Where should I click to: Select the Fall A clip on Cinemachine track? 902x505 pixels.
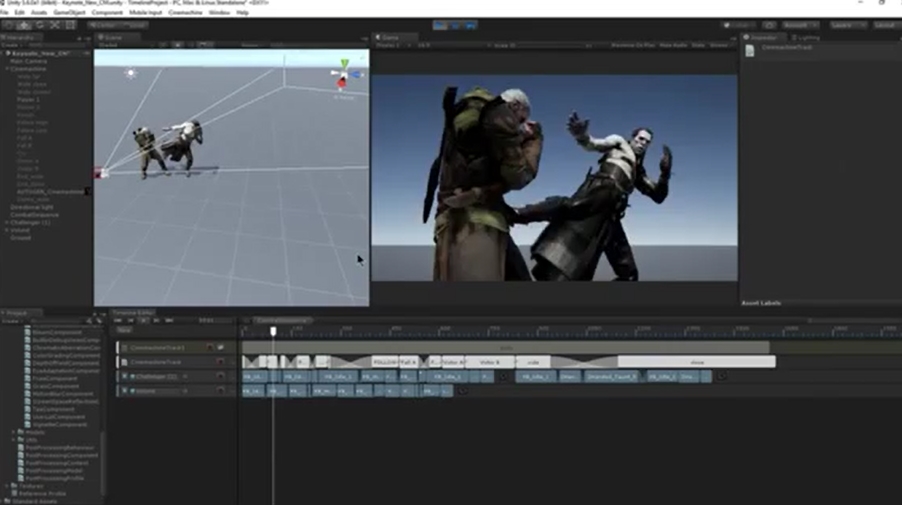(x=408, y=362)
